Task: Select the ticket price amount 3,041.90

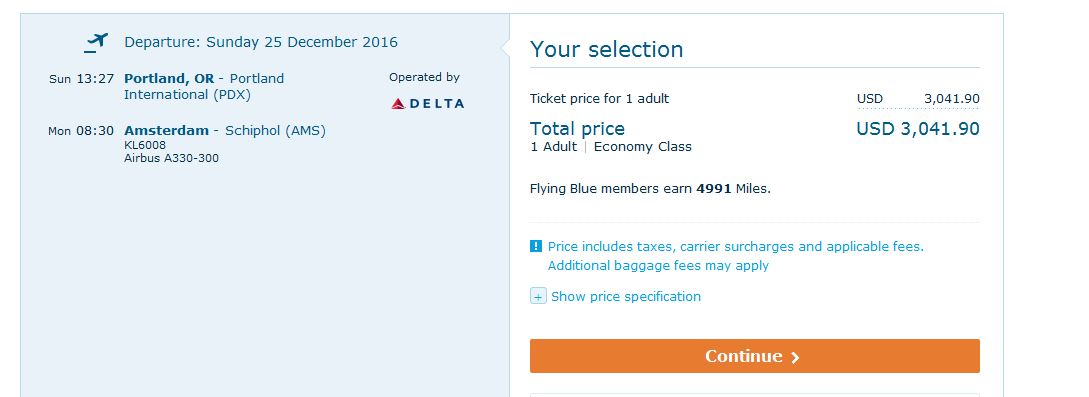Action: (x=951, y=99)
